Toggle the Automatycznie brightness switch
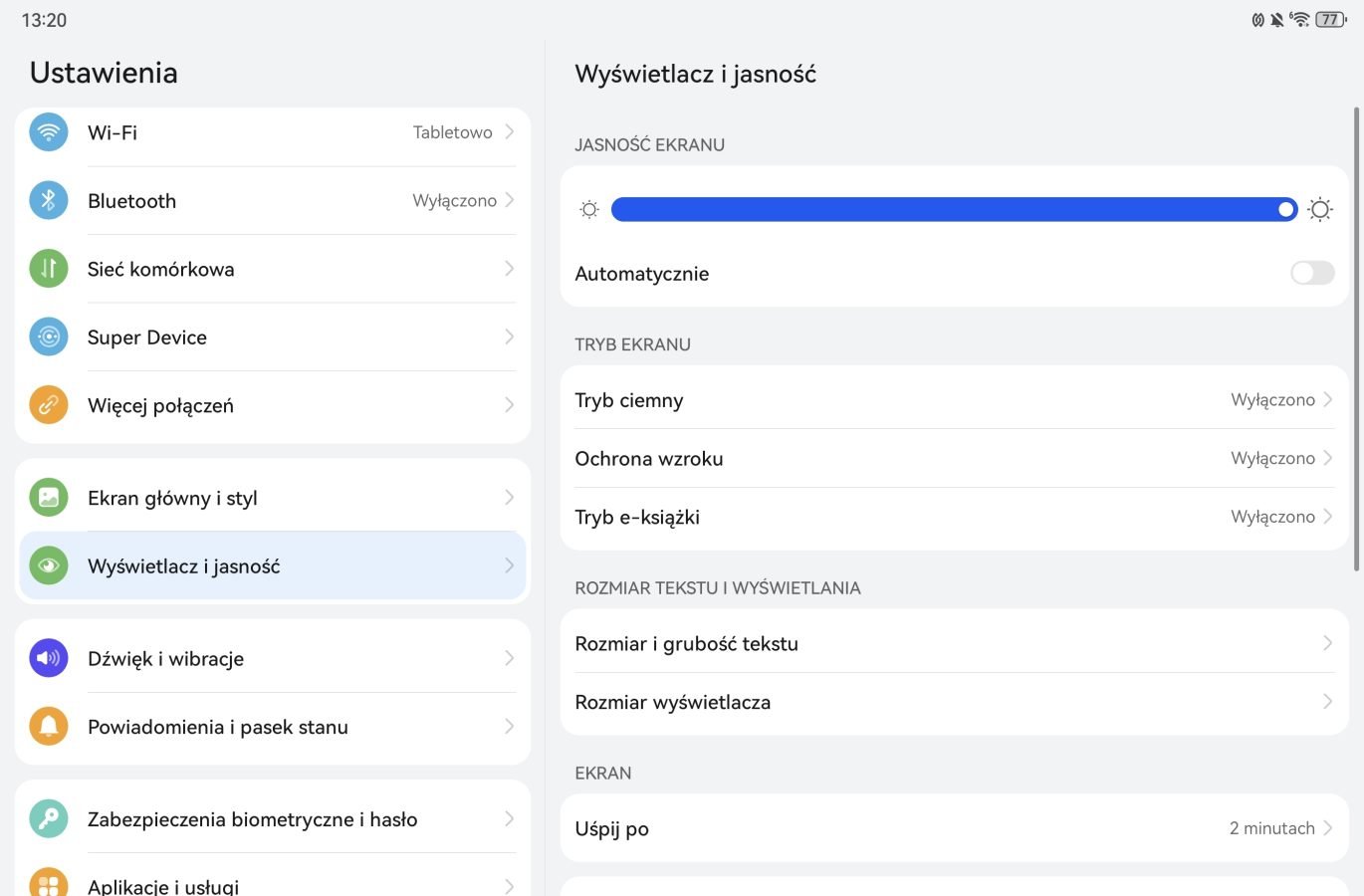This screenshot has height=896, width=1364. tap(1312, 273)
